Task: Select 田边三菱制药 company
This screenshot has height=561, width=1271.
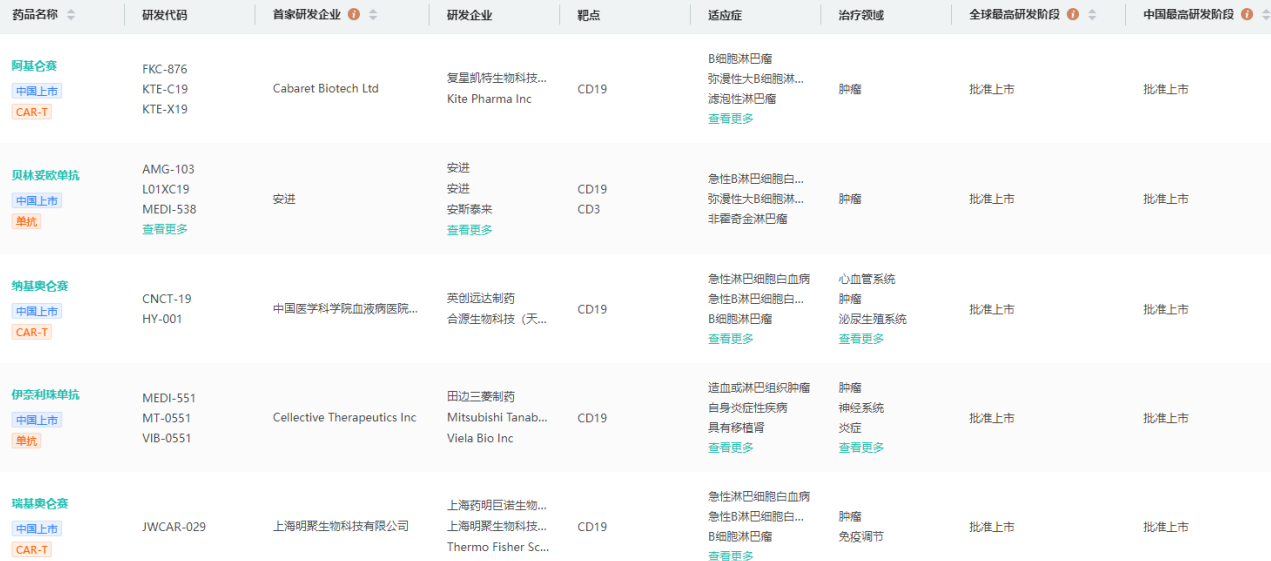Action: point(481,397)
